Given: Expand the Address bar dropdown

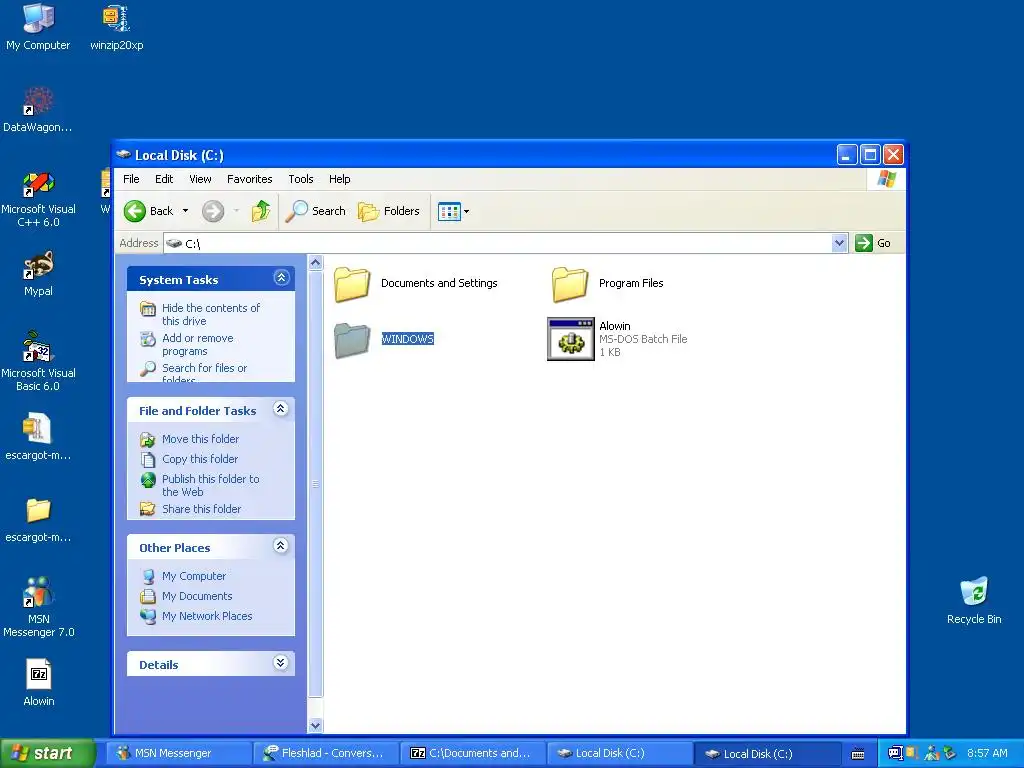Looking at the screenshot, I should pos(839,243).
